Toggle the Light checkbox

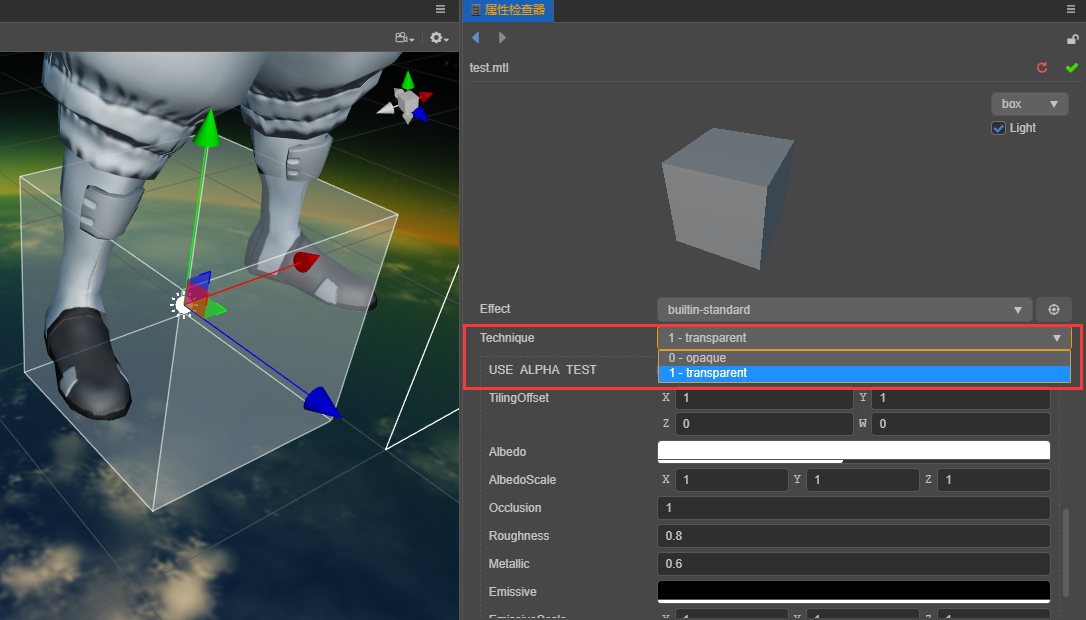(998, 128)
